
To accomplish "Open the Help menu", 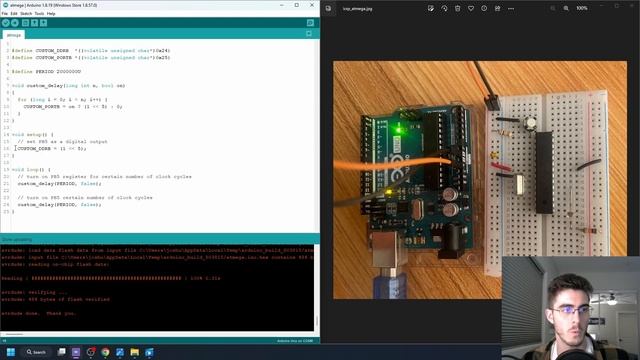I will (51, 13).
